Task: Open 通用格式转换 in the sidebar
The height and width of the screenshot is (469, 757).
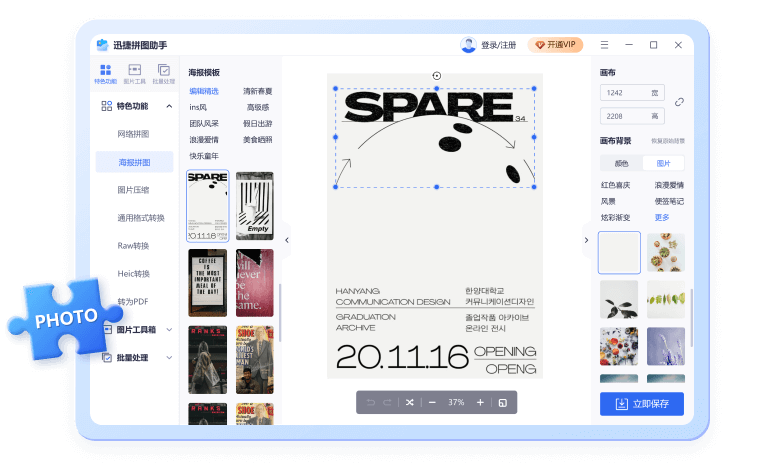Action: 141,218
